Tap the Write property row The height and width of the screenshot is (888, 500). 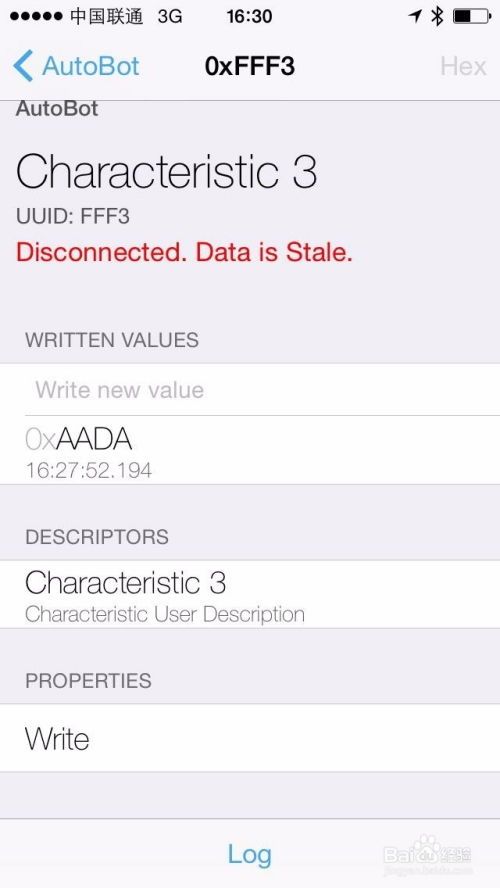(250, 738)
